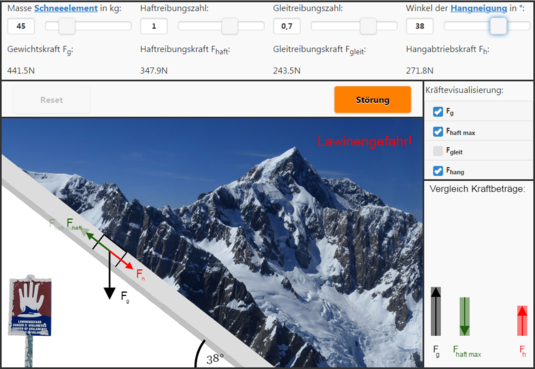The width and height of the screenshot is (535, 369).
Task: Uncheck the Fg force visualization checkbox
Action: pos(438,112)
